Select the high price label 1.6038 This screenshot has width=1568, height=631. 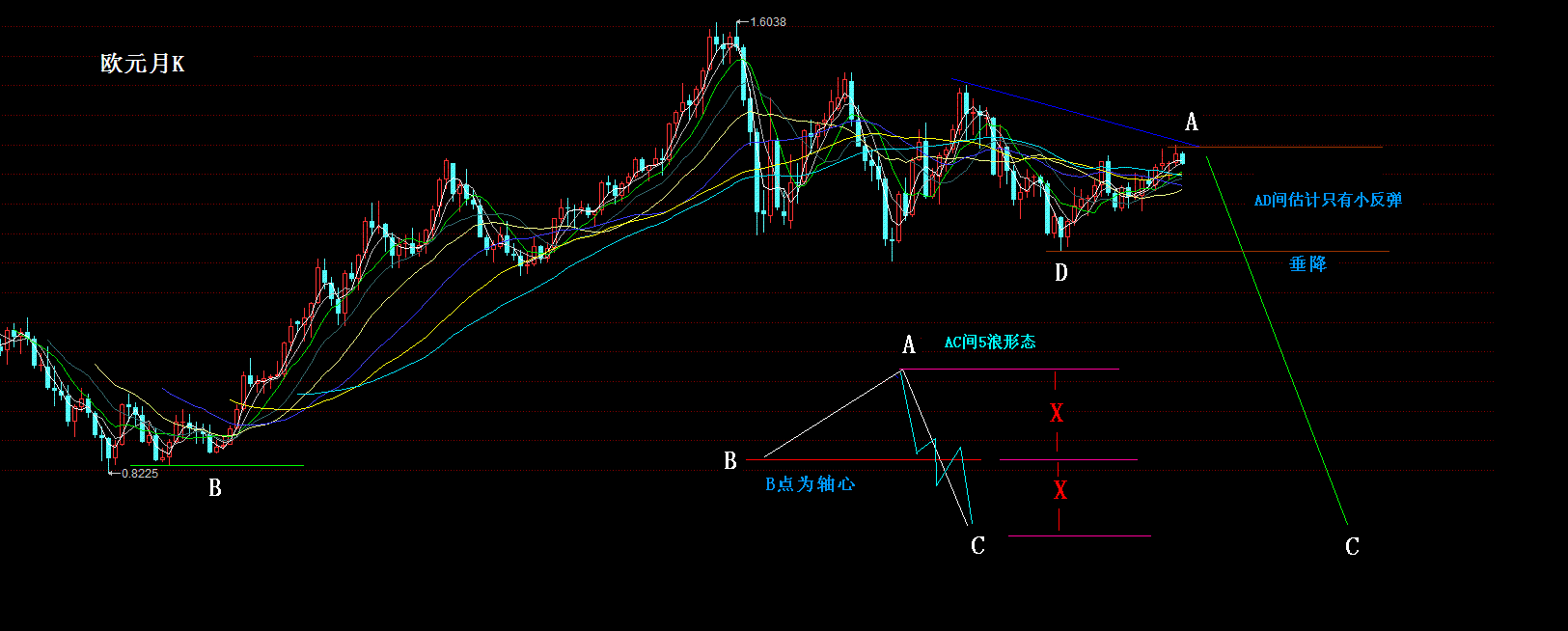click(768, 22)
